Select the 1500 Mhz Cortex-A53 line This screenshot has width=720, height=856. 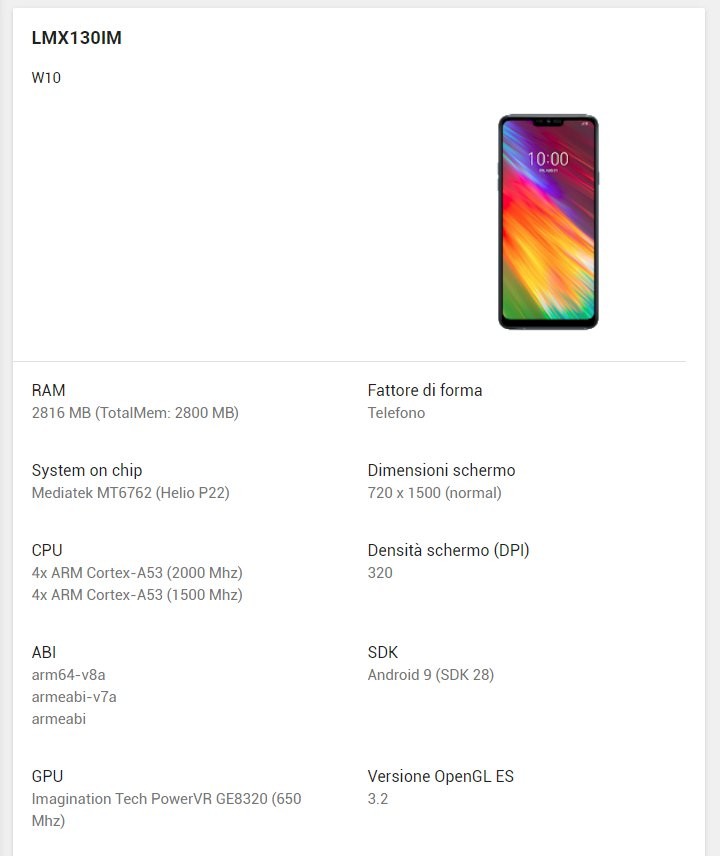pyautogui.click(x=137, y=595)
